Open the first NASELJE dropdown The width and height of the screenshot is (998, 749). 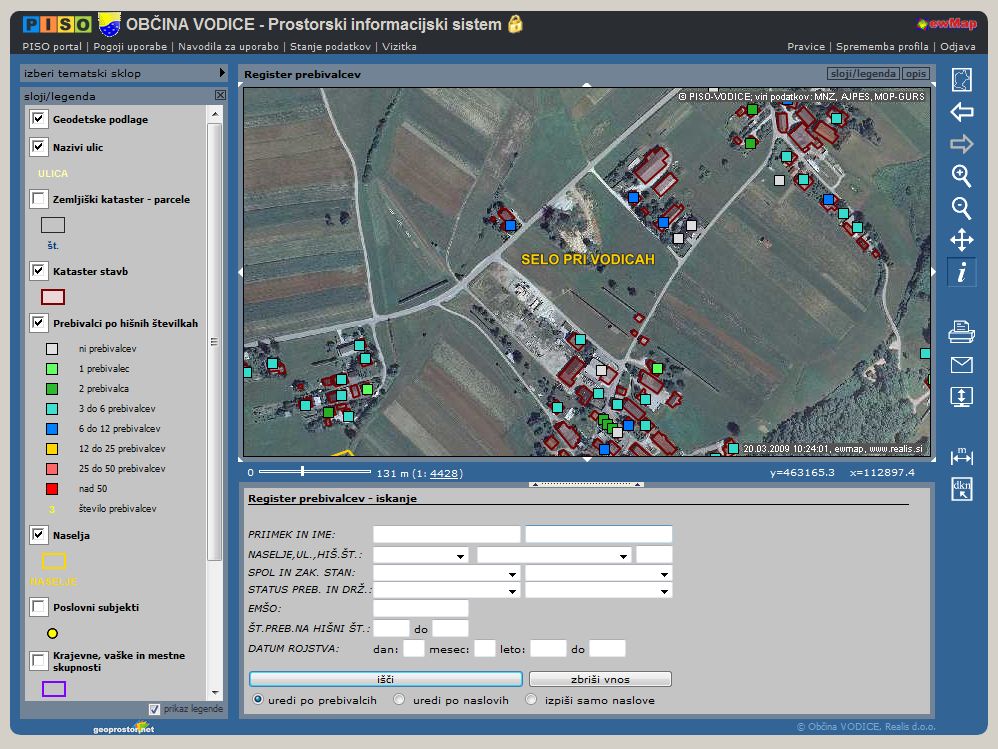pos(421,555)
